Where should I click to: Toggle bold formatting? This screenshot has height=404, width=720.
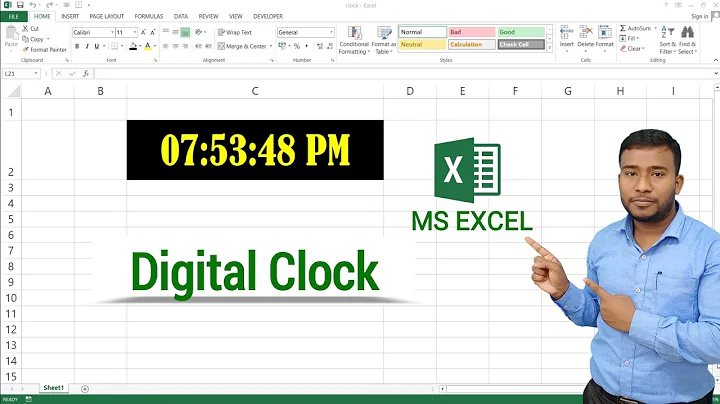[x=77, y=46]
